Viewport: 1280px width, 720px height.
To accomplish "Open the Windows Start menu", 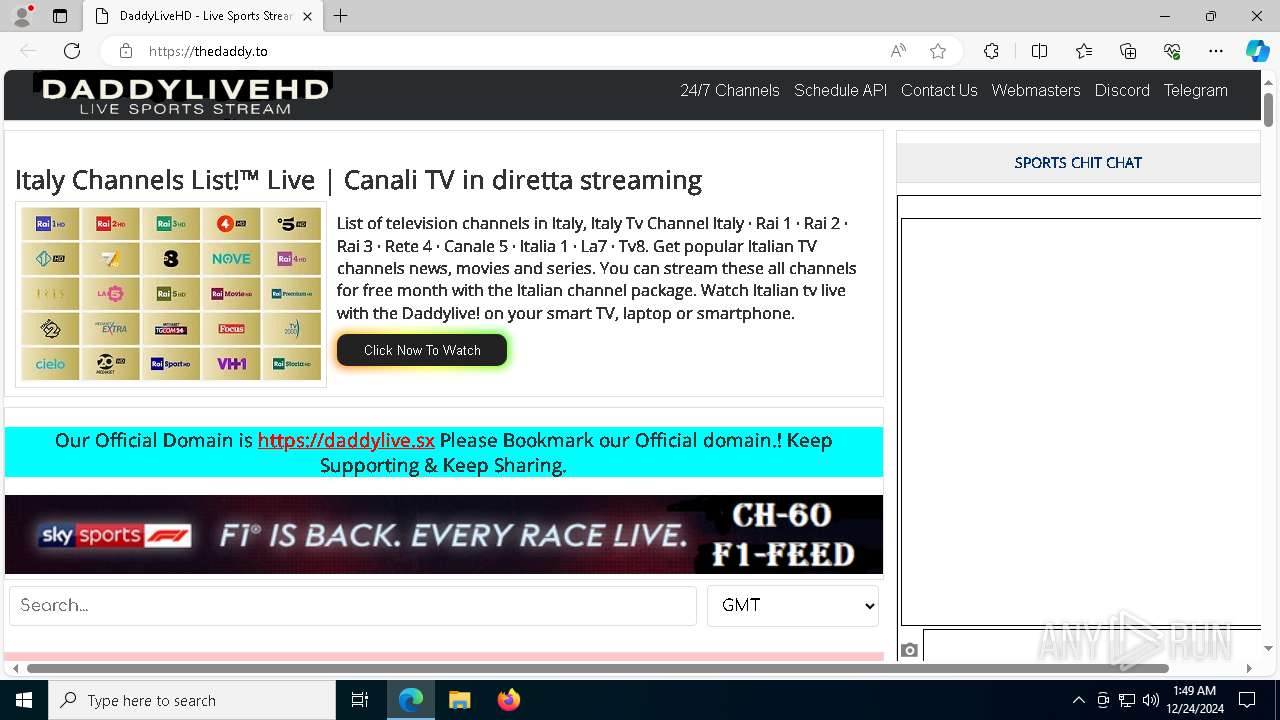I will tap(24, 700).
